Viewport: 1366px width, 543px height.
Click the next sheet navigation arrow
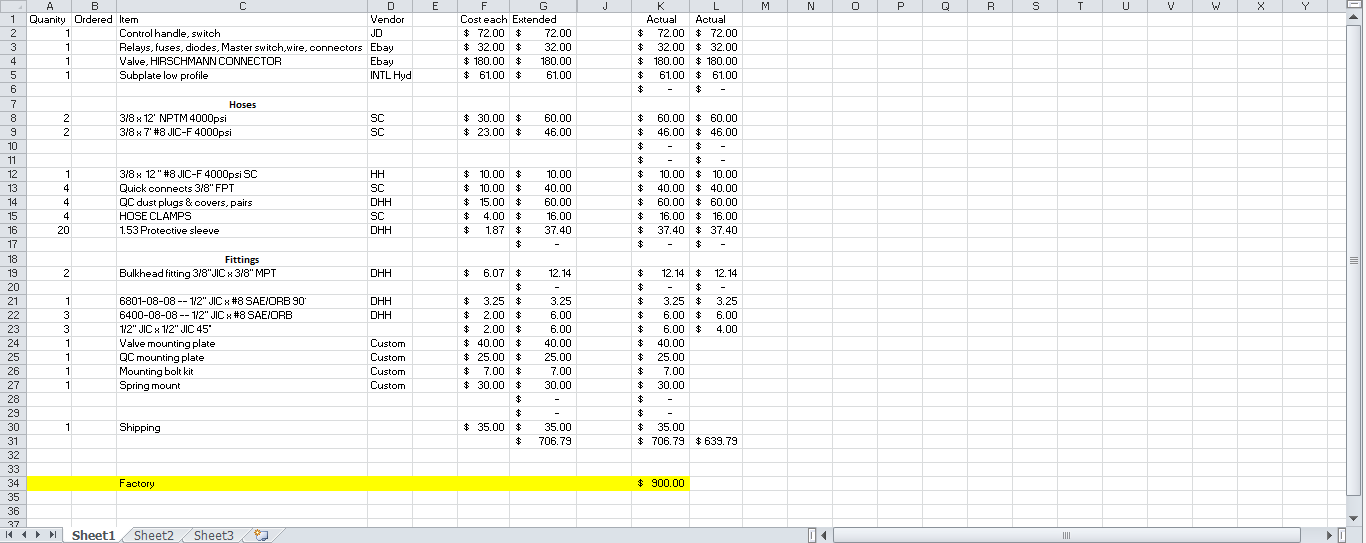[x=39, y=535]
